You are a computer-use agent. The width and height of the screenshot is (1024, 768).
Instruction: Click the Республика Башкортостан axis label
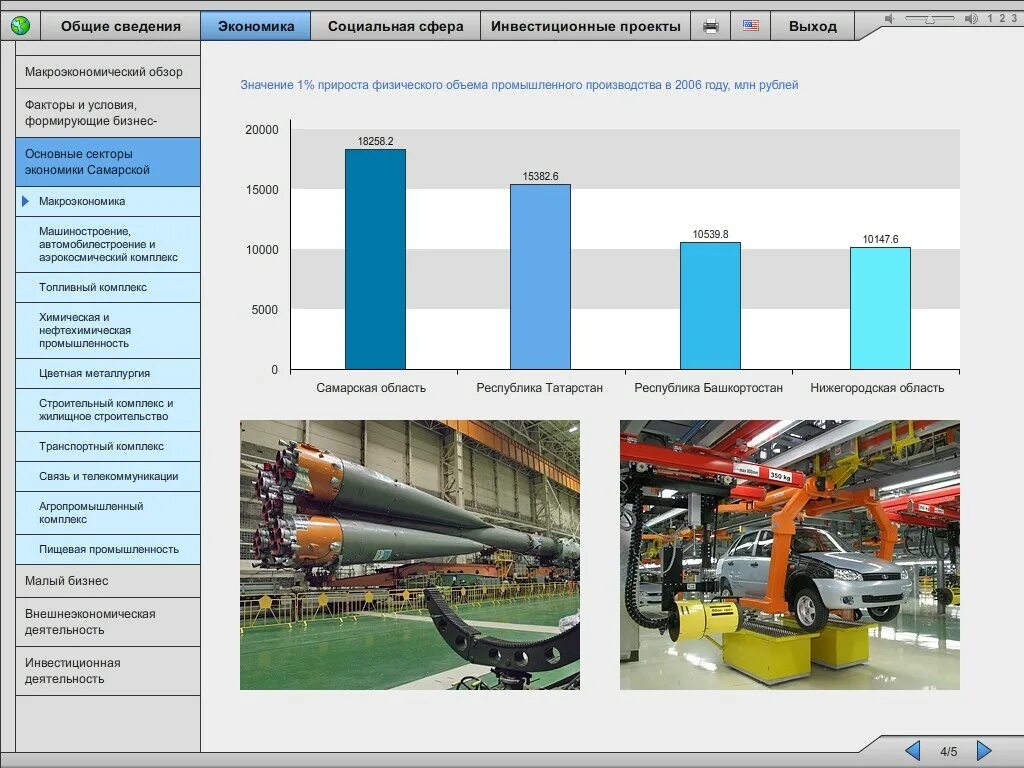(x=709, y=388)
